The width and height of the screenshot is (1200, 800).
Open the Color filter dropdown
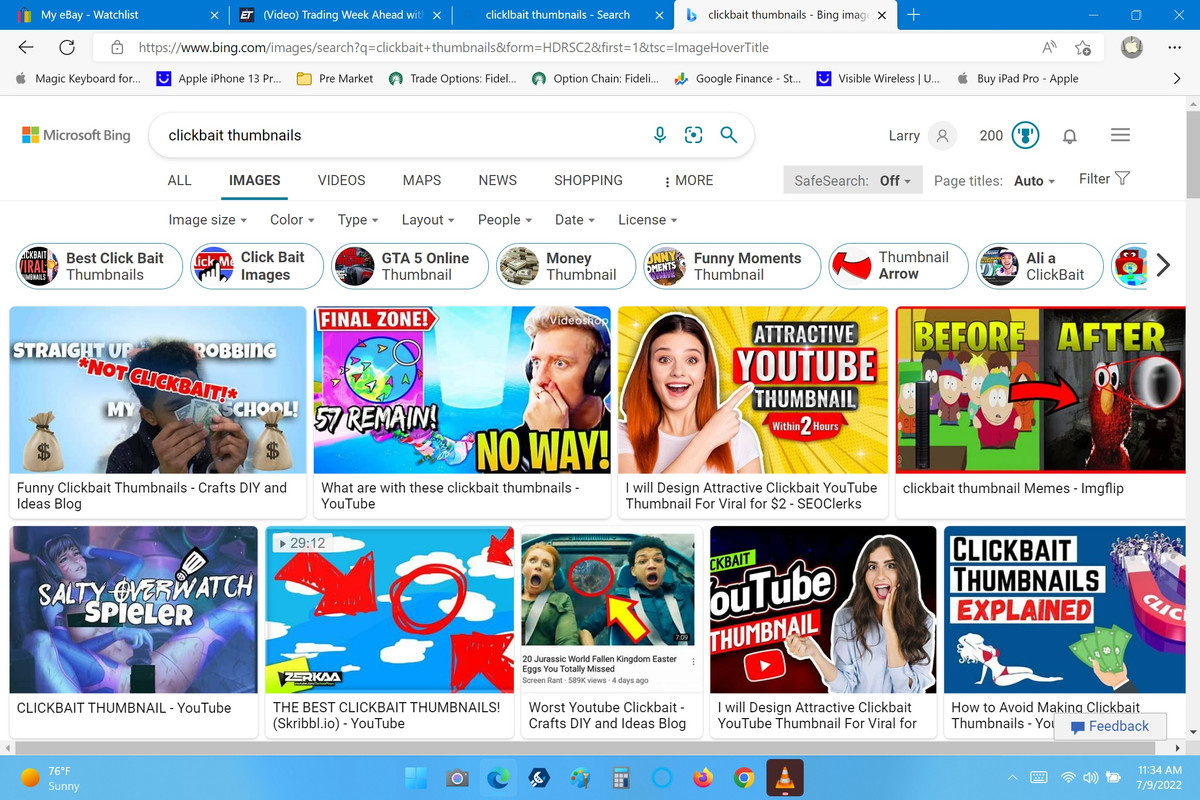click(292, 220)
